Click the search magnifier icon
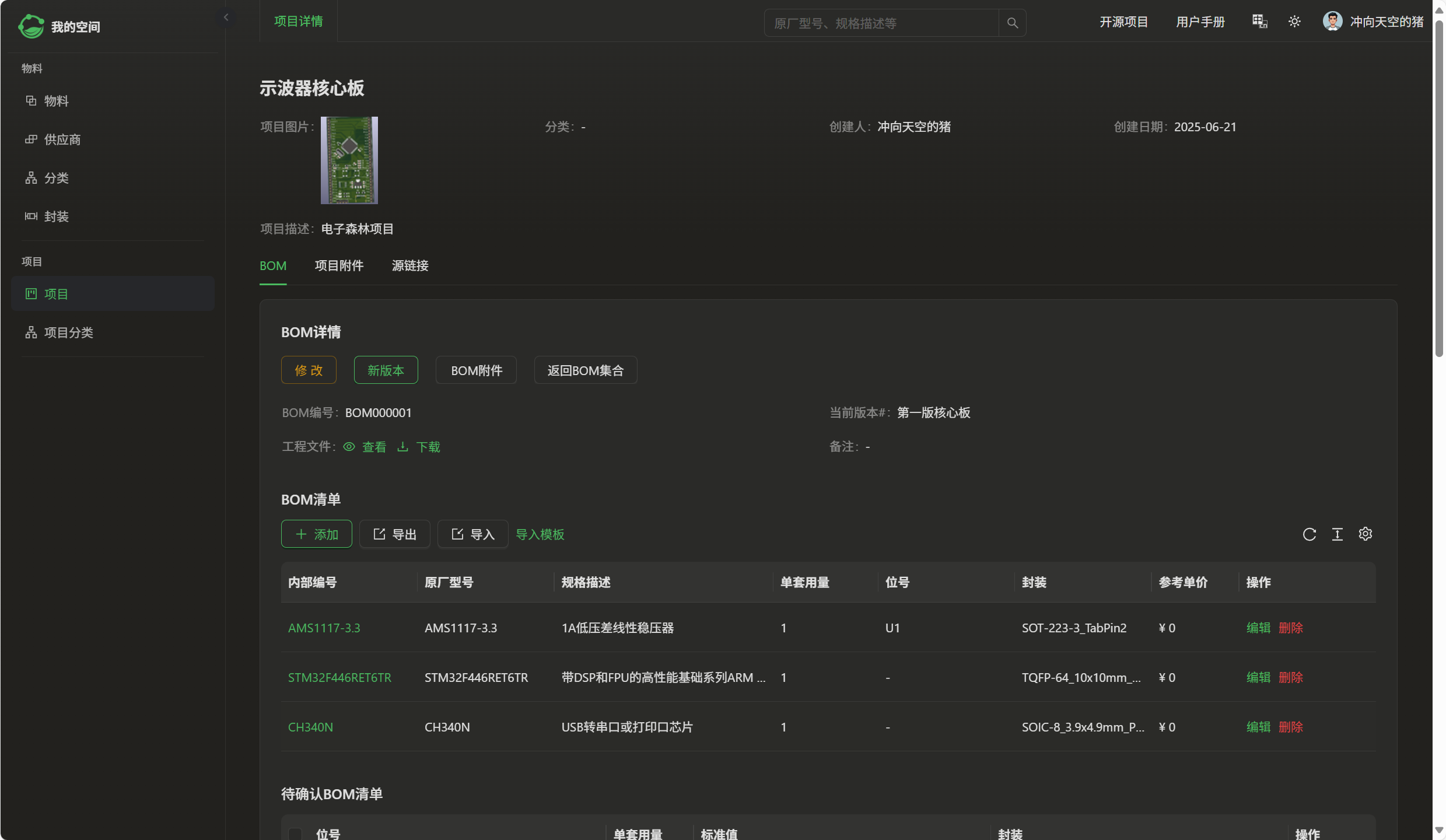Screen dimensions: 1446x840 1012,23
